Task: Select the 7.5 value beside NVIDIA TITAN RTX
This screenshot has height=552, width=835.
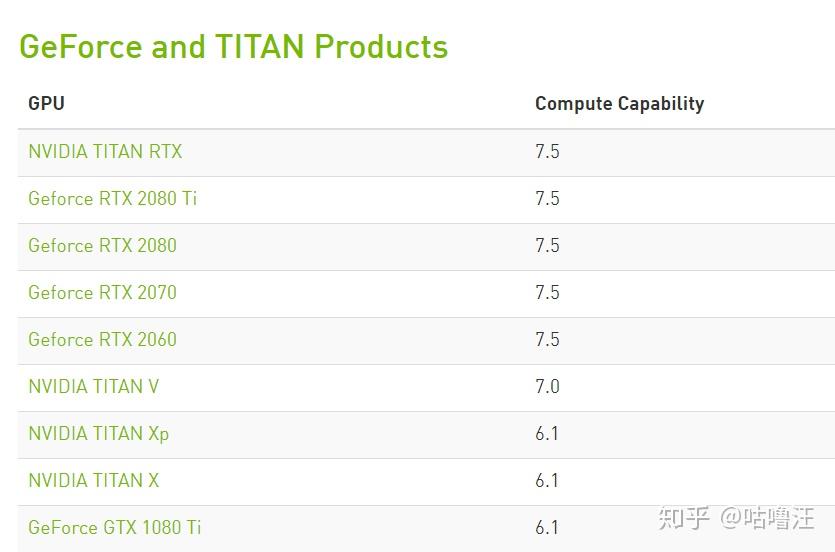Action: 547,152
